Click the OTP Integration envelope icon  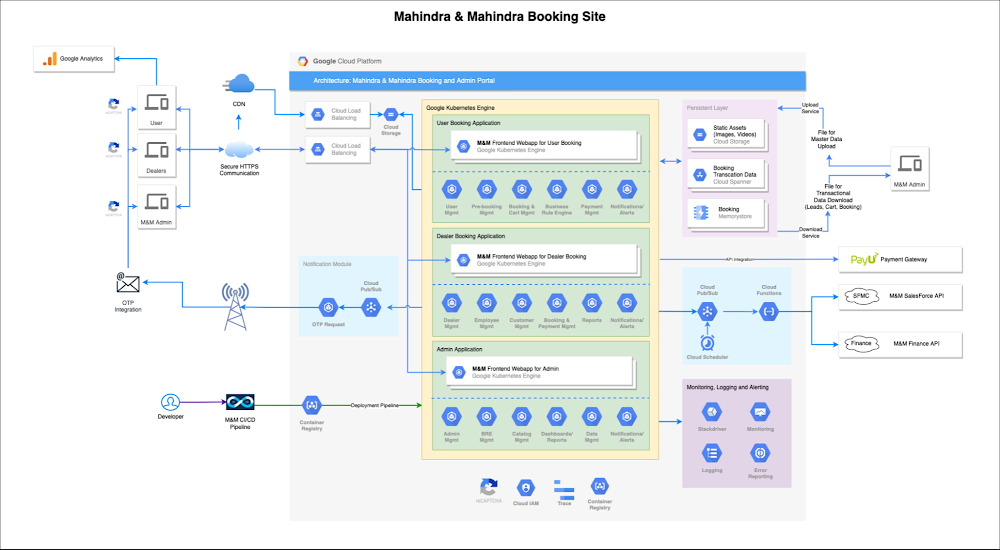(x=128, y=282)
